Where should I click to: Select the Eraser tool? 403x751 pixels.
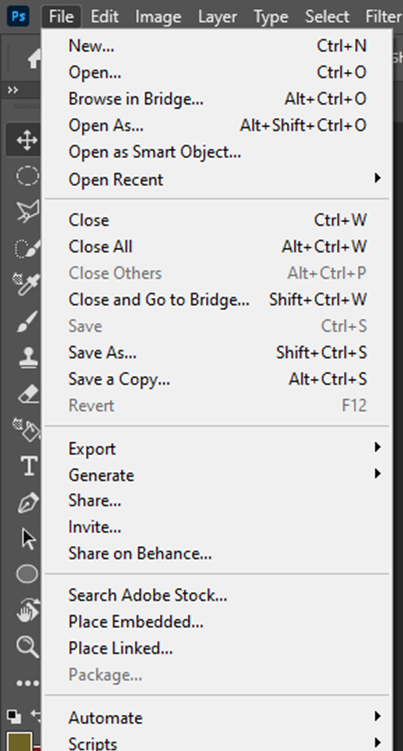28,394
